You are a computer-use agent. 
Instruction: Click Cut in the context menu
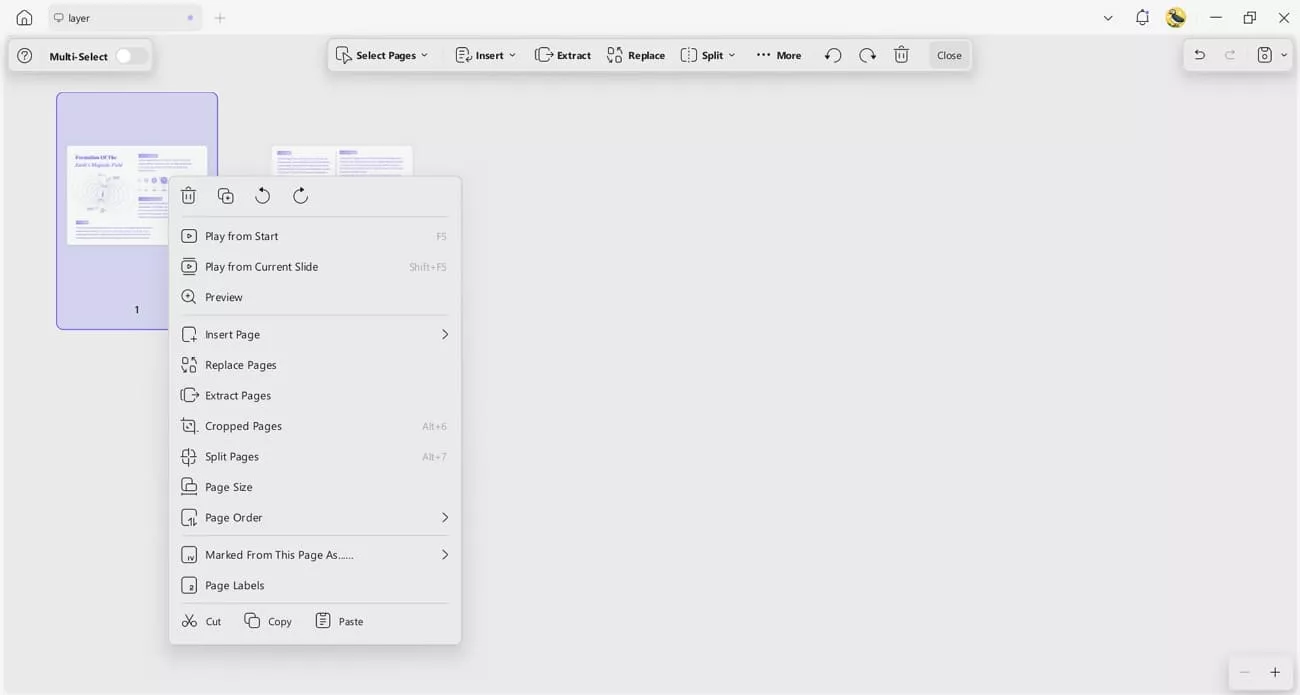(x=202, y=621)
